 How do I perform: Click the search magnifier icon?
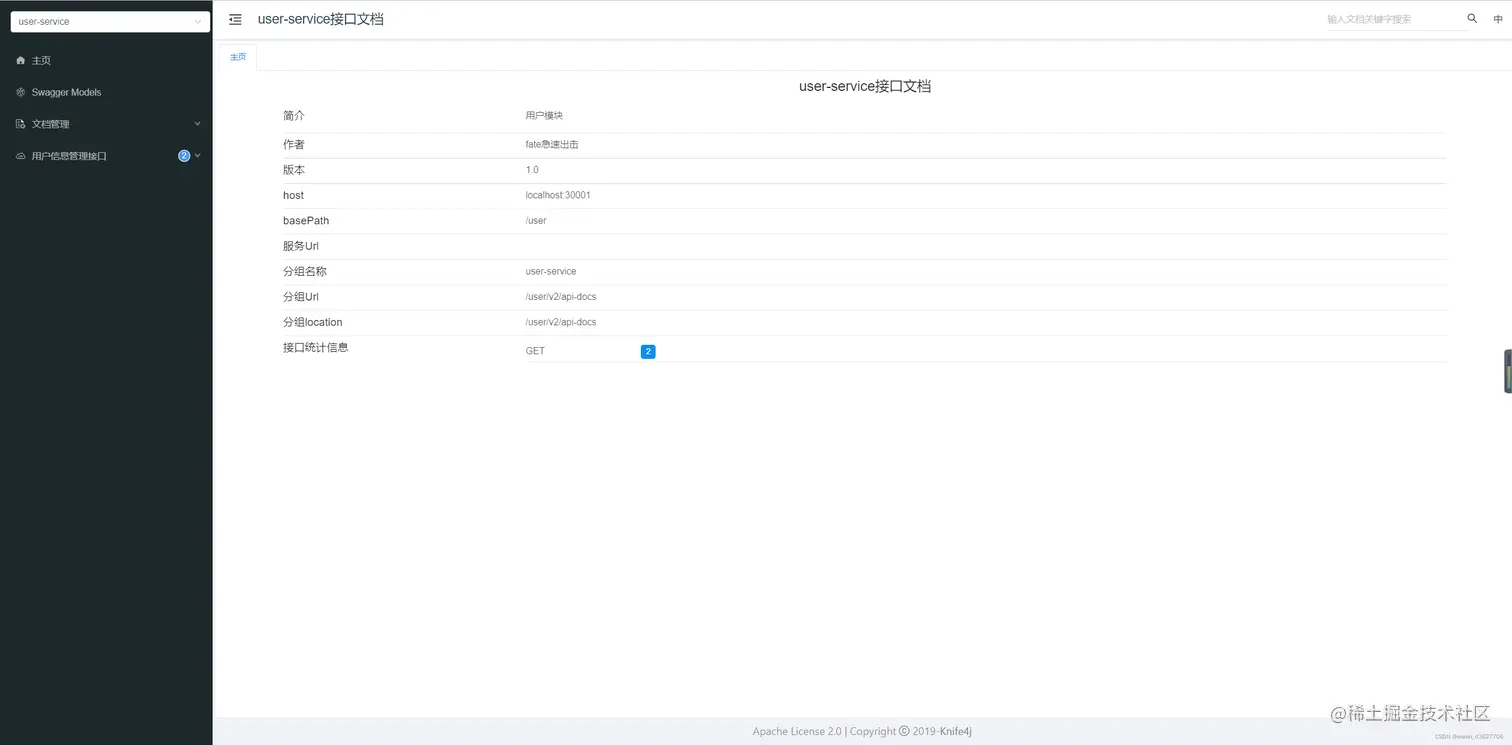1472,18
